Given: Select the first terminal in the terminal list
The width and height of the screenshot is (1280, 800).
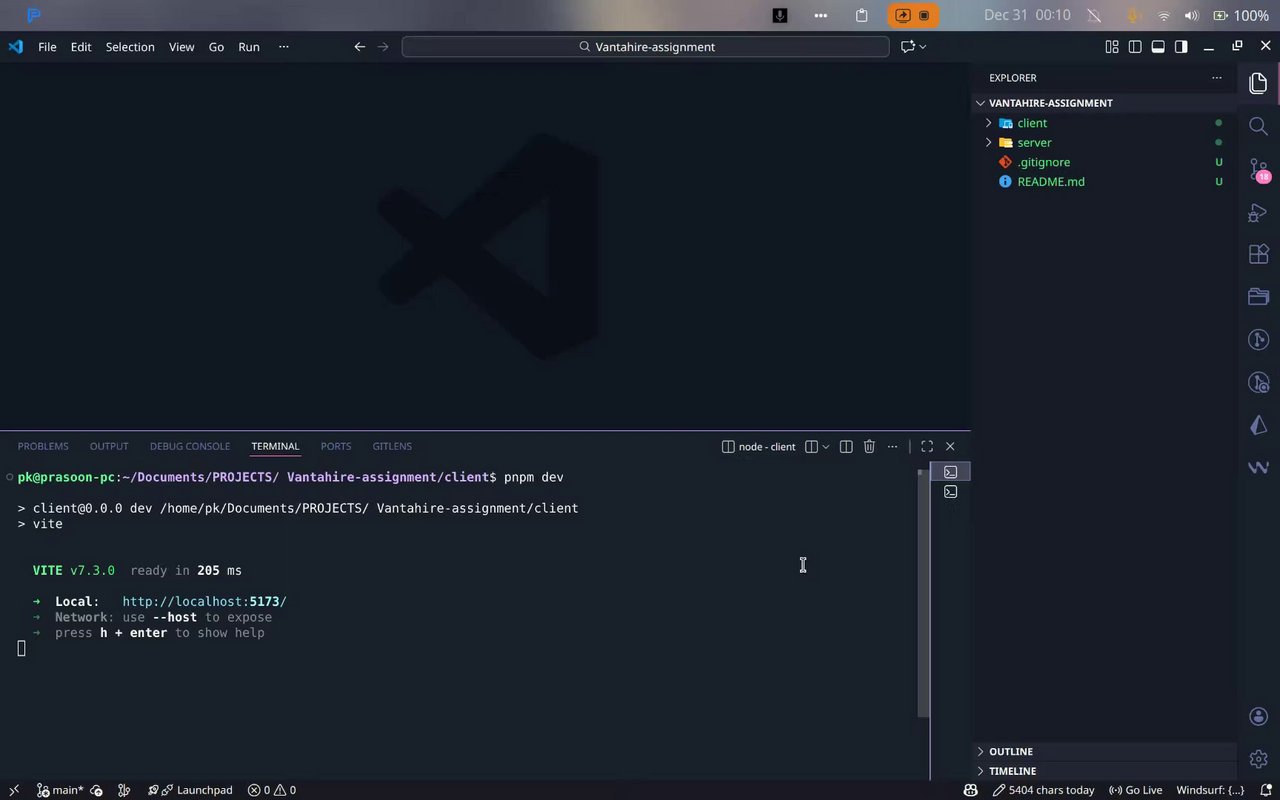Looking at the screenshot, I should point(951,472).
